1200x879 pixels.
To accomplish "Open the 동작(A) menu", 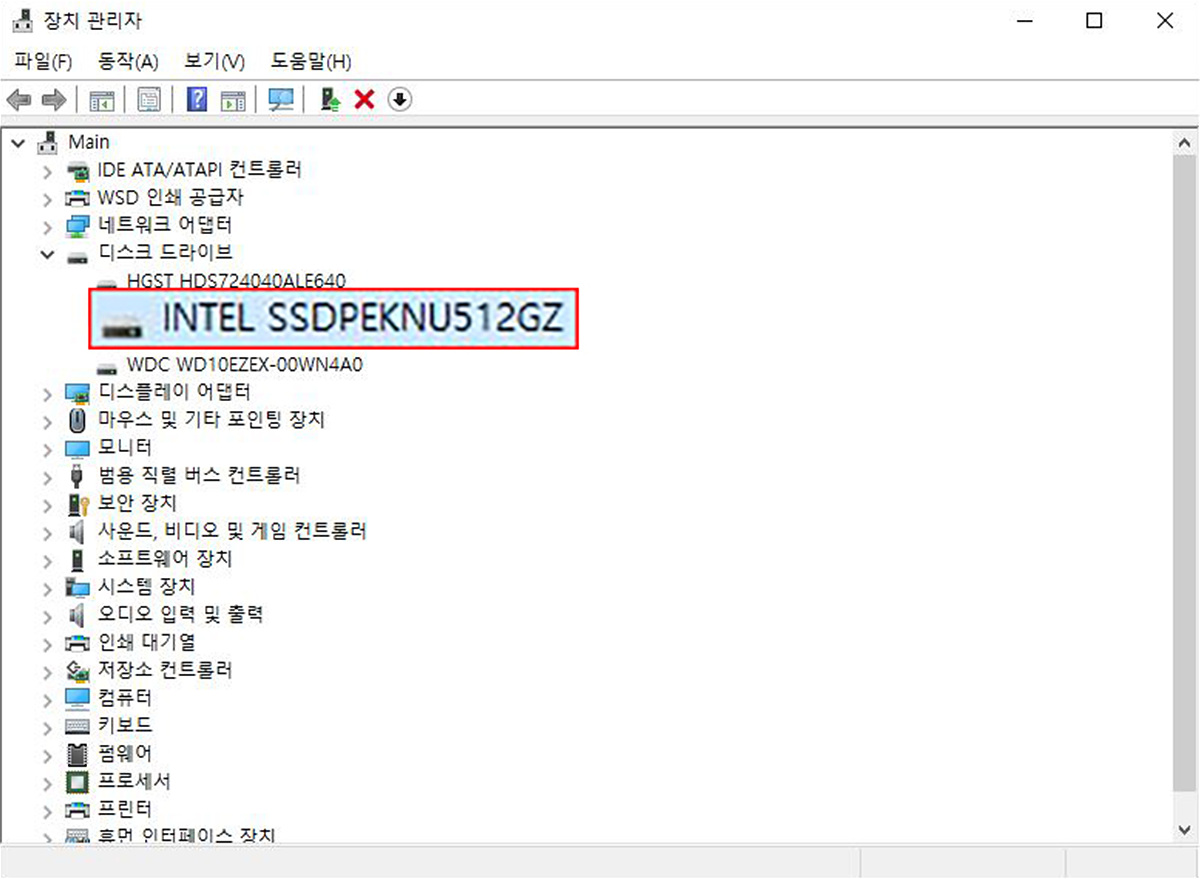I will pos(128,61).
